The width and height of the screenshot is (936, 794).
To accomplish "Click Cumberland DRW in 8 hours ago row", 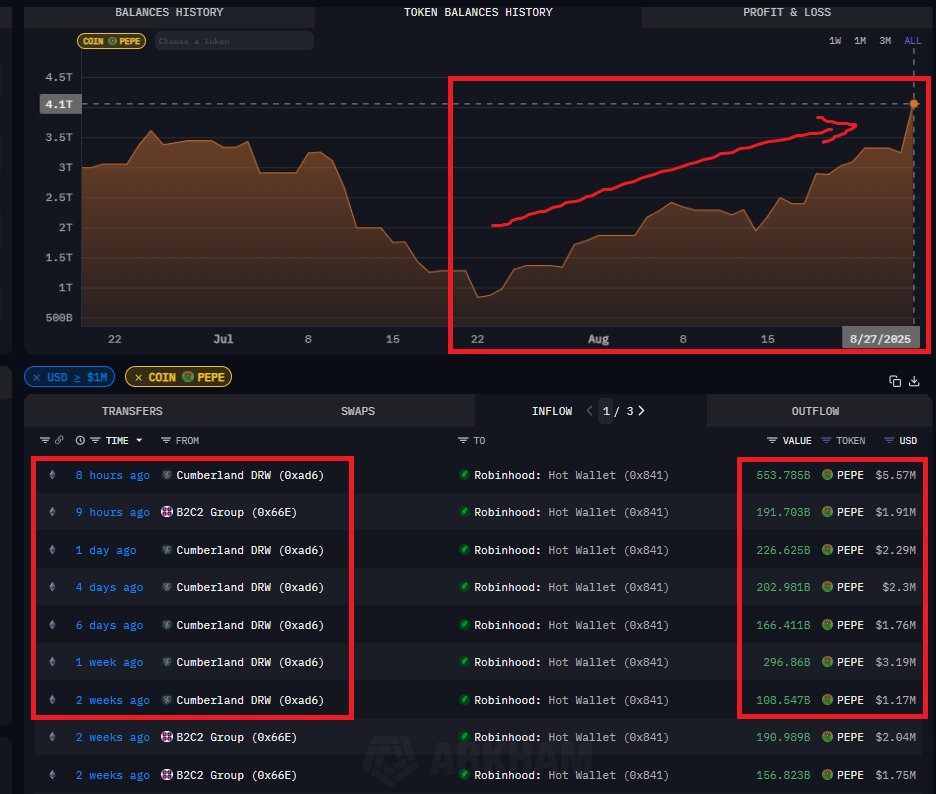I will point(250,475).
